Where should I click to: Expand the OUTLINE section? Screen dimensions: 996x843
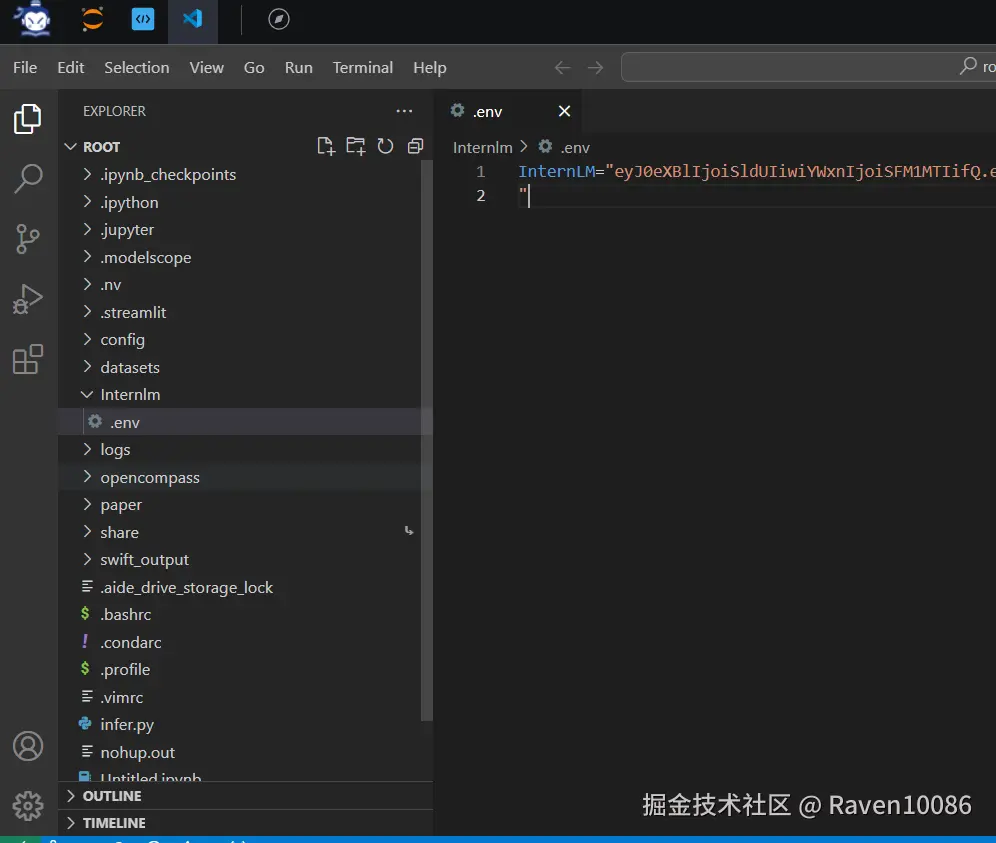tap(111, 796)
